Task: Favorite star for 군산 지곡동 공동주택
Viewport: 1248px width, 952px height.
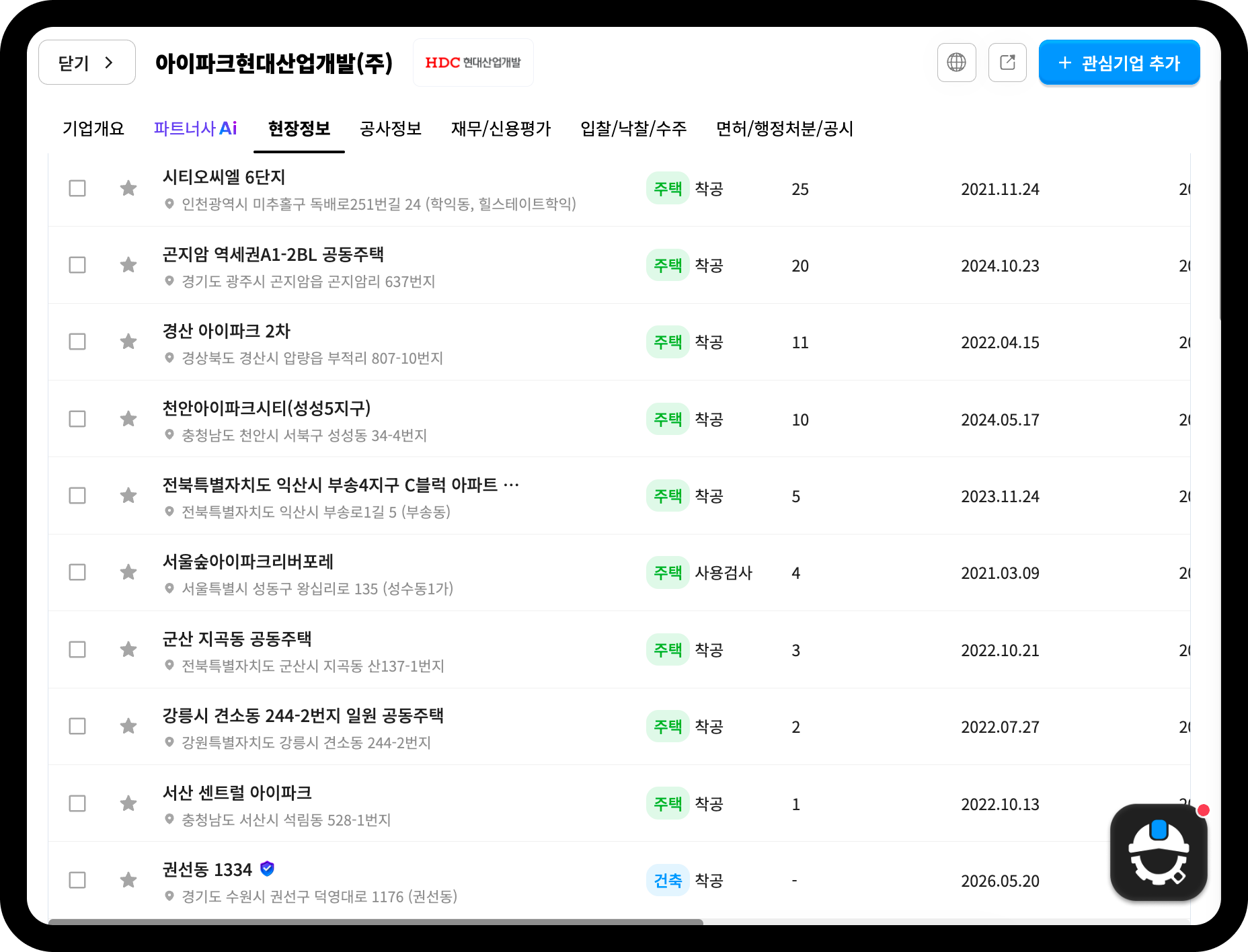Action: coord(128,649)
